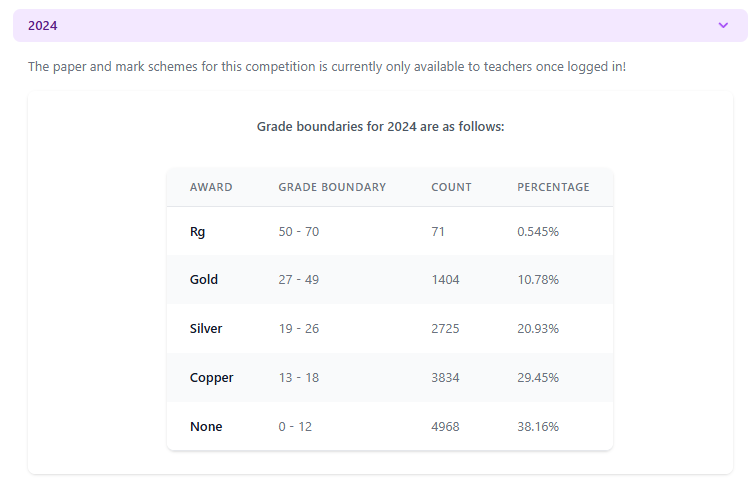Viewport: 751px width, 489px height.
Task: Click the Gold percentage 10.78%
Action: click(x=538, y=280)
